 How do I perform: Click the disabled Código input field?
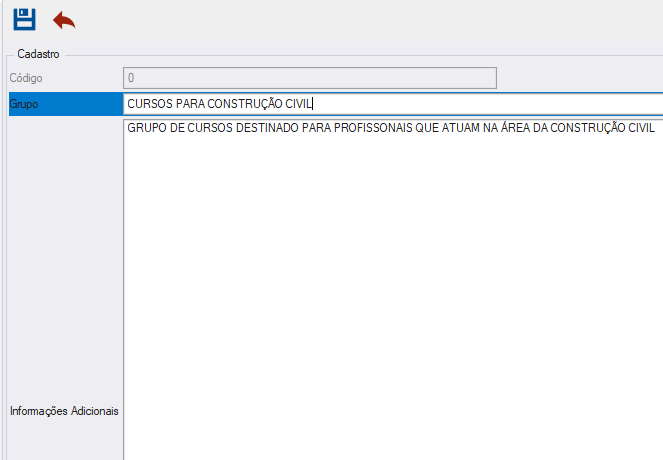pos(310,78)
